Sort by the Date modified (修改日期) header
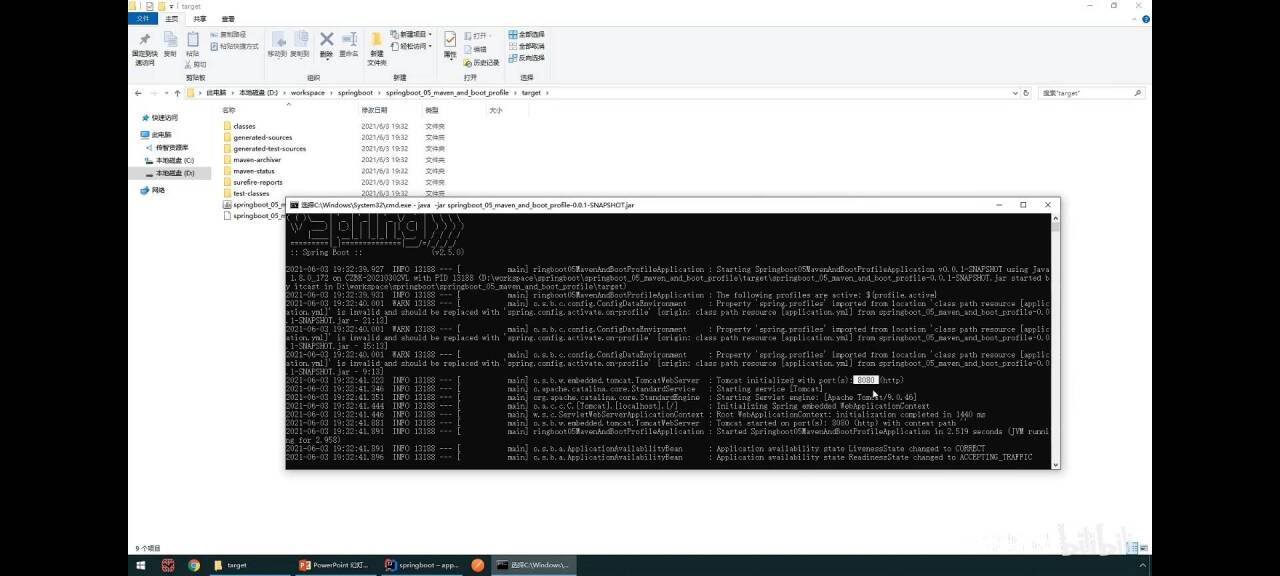This screenshot has height=576, width=1280. tap(375, 110)
